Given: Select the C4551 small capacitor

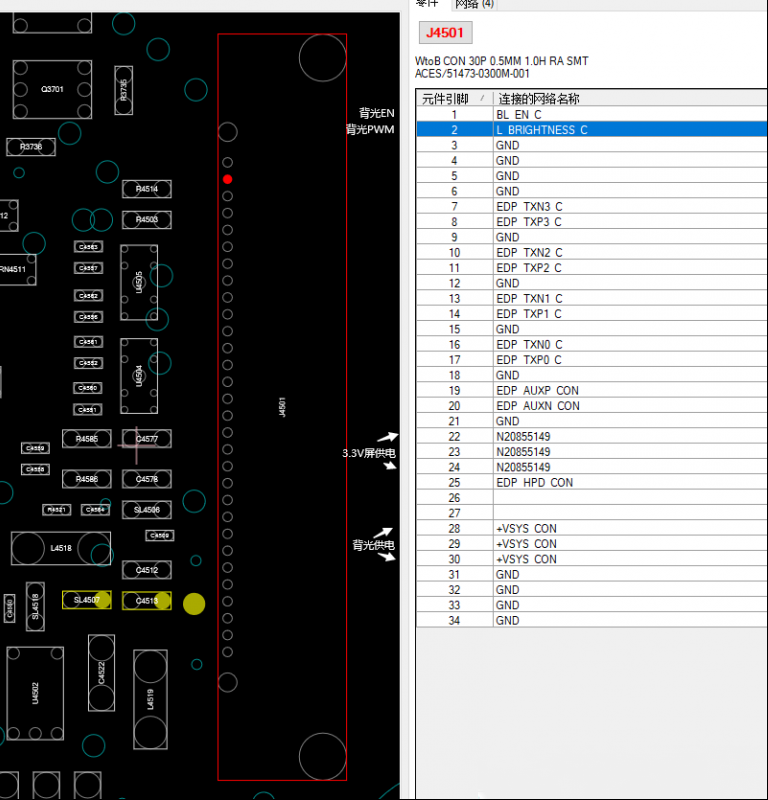Looking at the screenshot, I should click(x=88, y=410).
